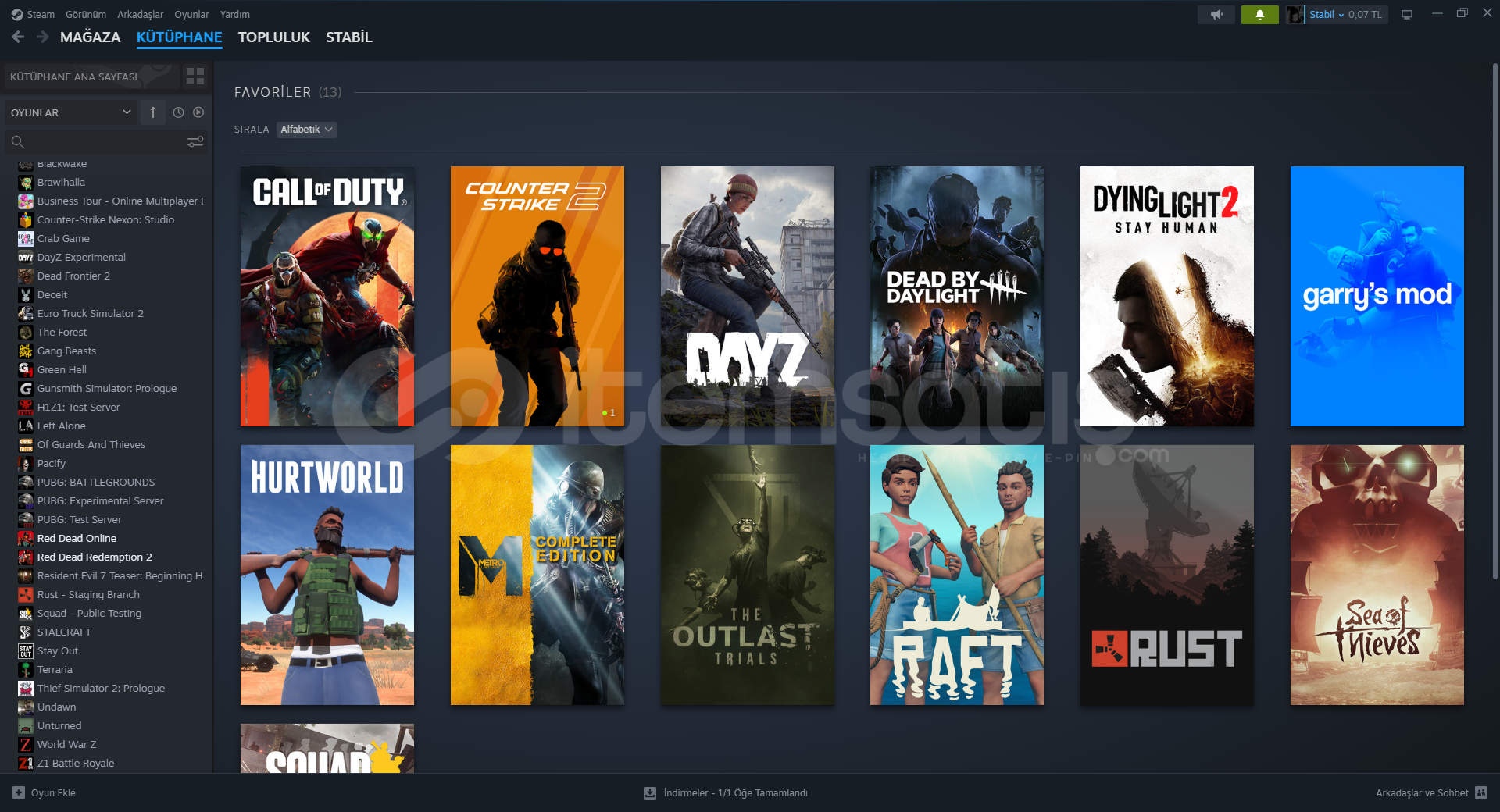Click the Oyun Ekle plus icon
The height and width of the screenshot is (812, 1500).
(x=19, y=792)
